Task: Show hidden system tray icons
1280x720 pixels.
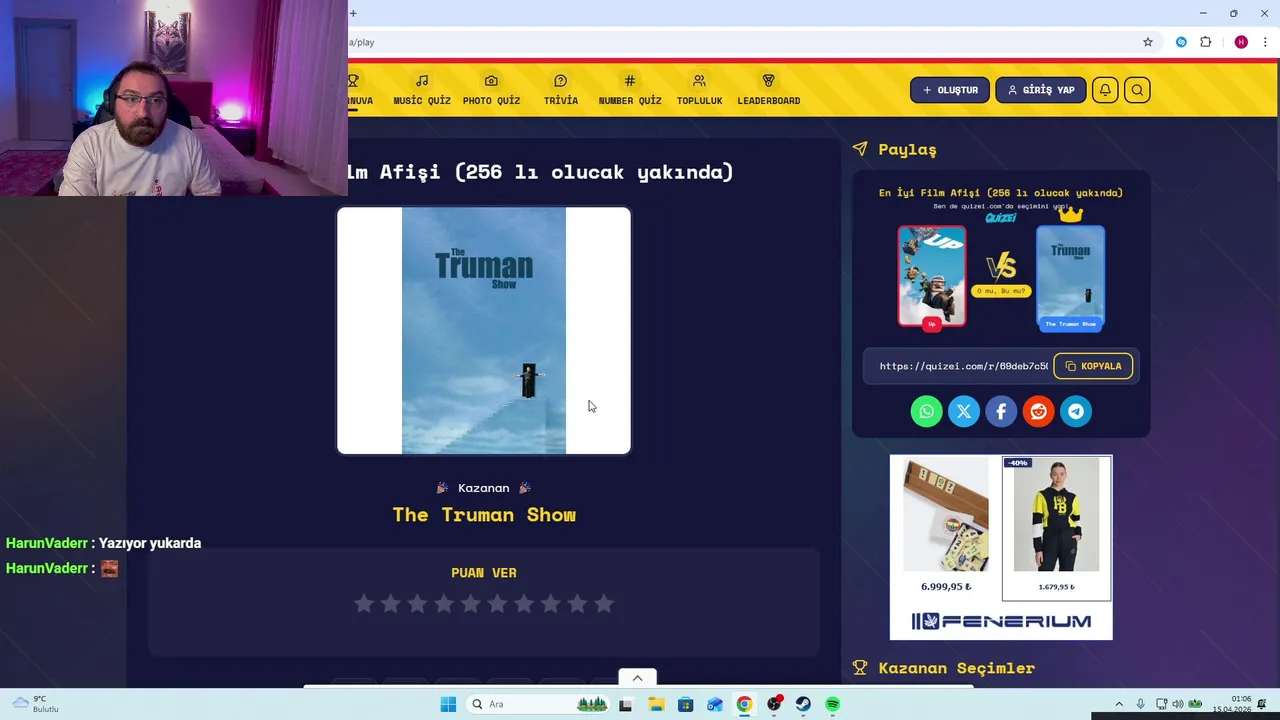Action: point(1119,704)
